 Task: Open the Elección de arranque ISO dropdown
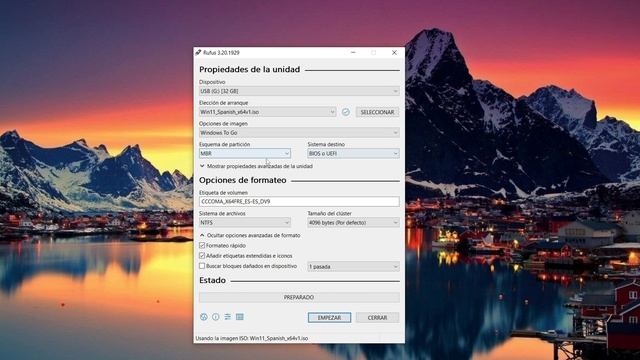tap(268, 112)
